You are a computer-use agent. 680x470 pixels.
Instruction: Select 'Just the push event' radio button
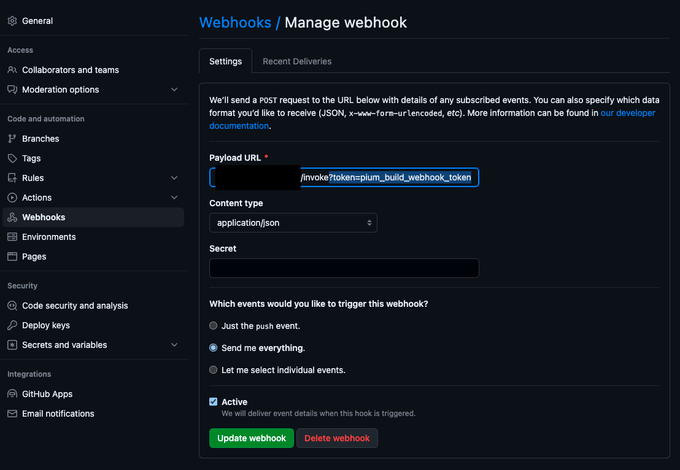[213, 326]
